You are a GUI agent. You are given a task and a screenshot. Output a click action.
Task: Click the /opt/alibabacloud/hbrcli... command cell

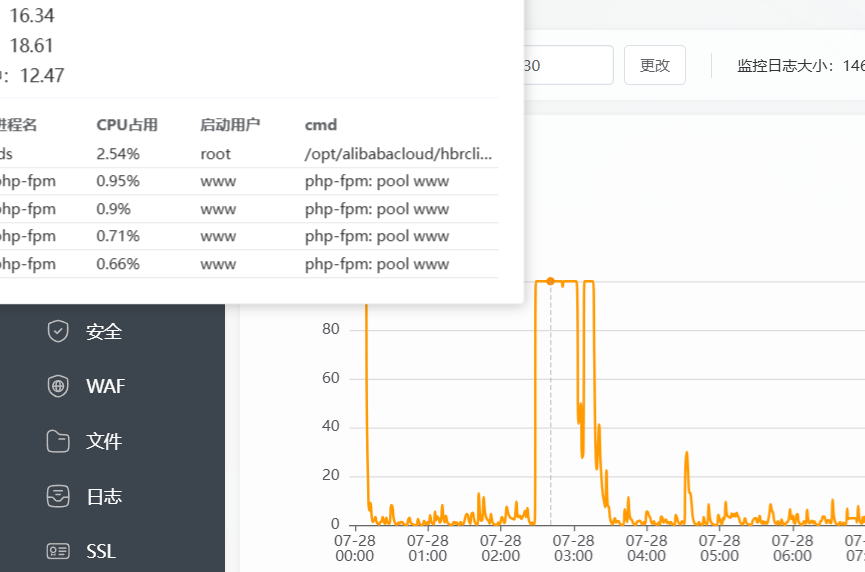point(398,154)
